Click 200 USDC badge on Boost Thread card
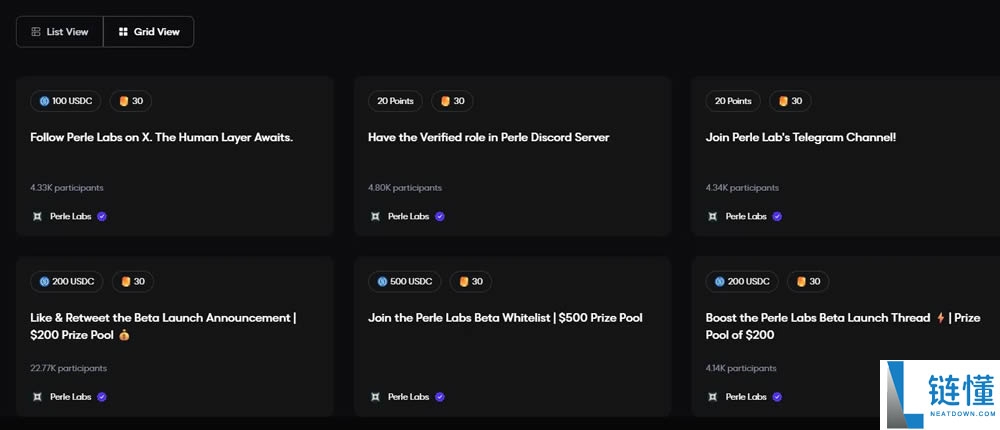Screen dimensions: 1000x430 [742, 281]
